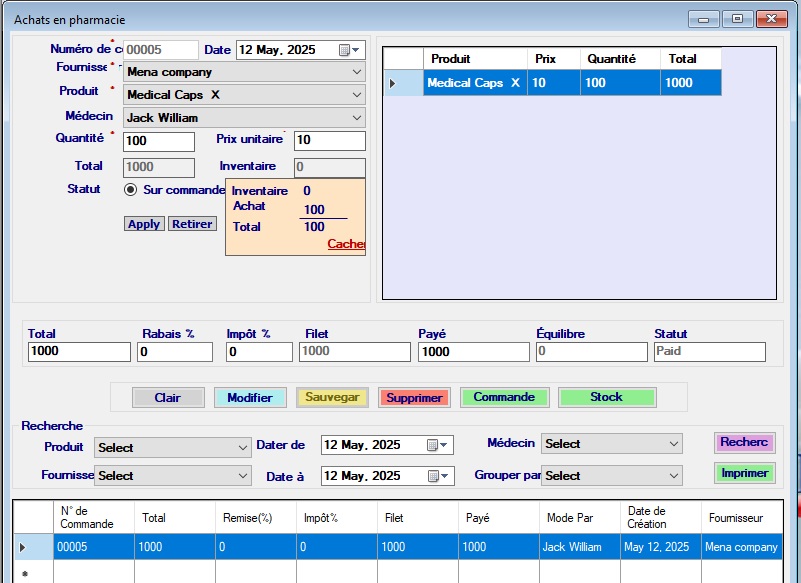This screenshot has height=583, width=801.
Task: Click the Apply button
Action: click(144, 224)
